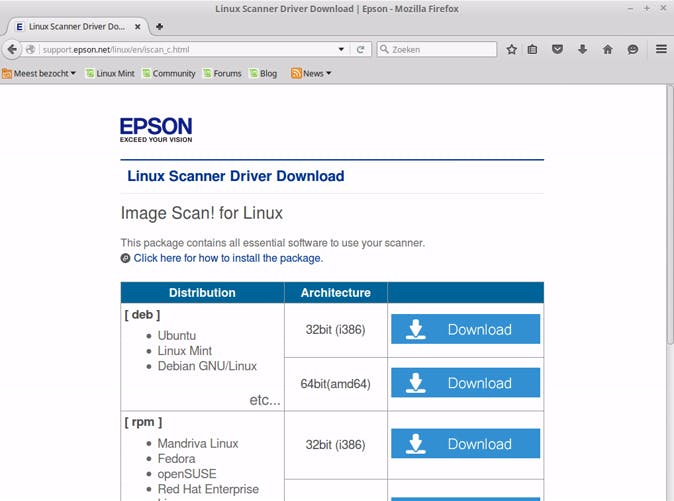The height and width of the screenshot is (501, 674).
Task: Download the deb 32bit (i386) package
Action: coord(466,329)
